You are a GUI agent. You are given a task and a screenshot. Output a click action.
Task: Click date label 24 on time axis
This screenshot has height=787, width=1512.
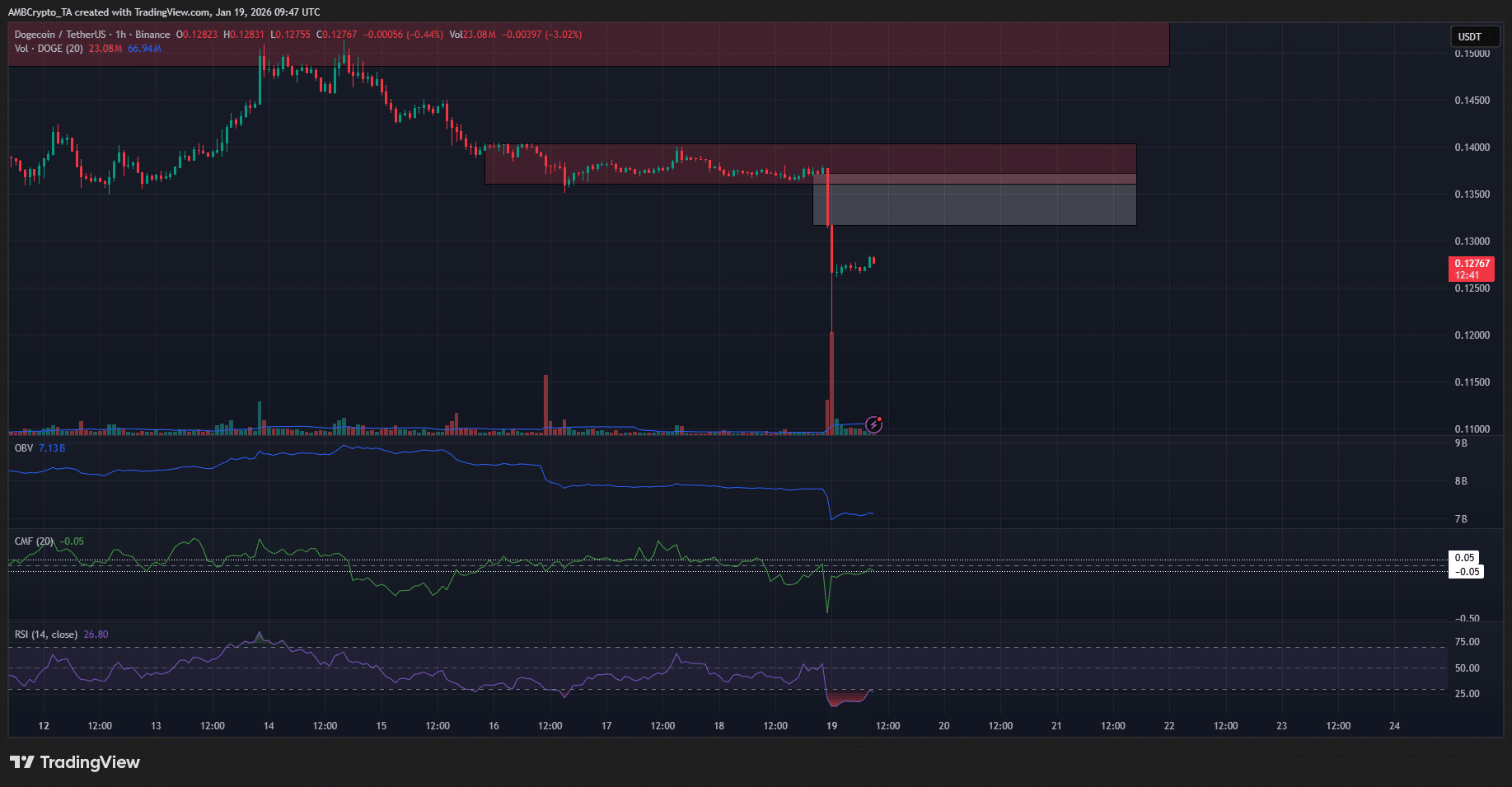tap(1394, 726)
